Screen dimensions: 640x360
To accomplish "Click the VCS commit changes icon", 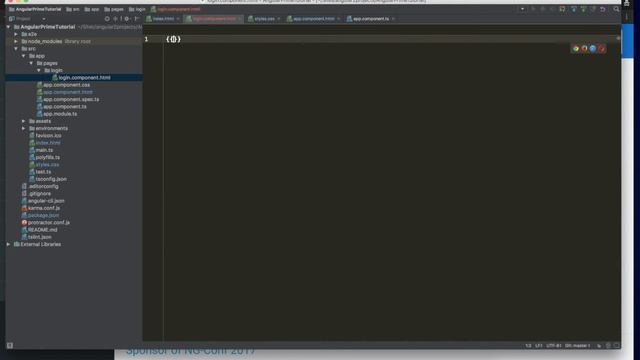I will click(583, 9).
